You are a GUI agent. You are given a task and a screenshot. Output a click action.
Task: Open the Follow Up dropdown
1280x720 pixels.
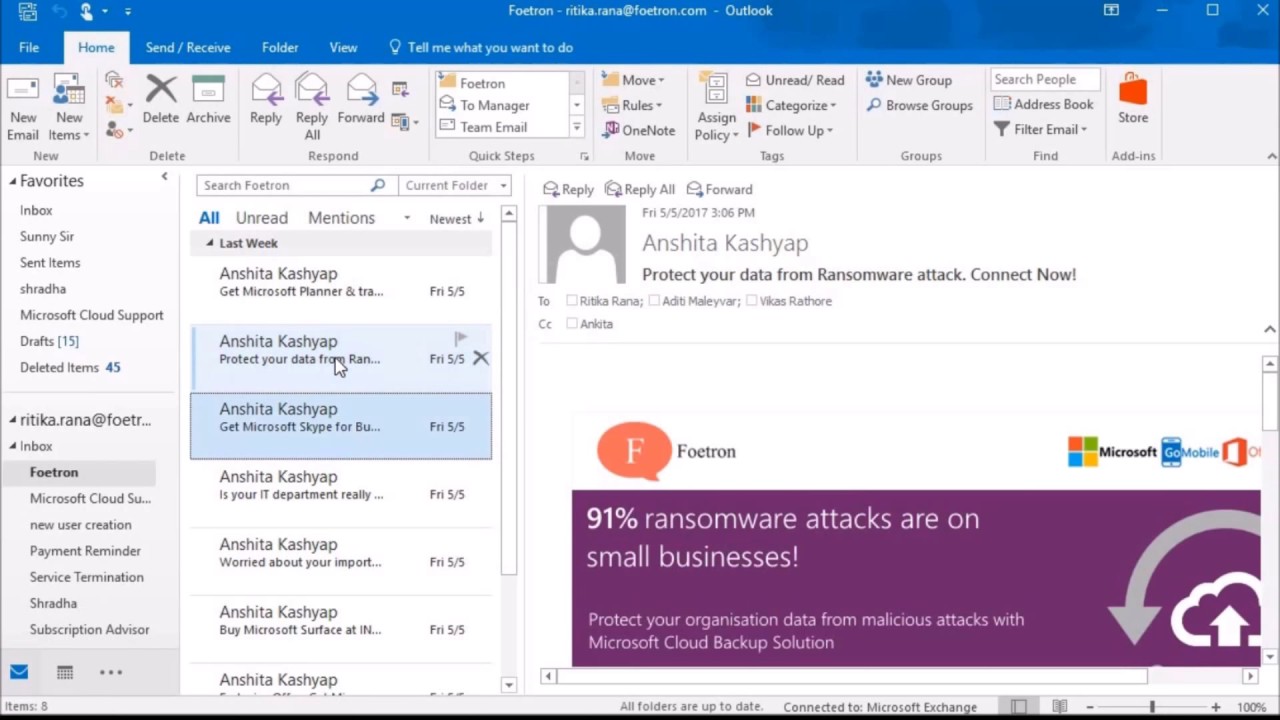790,130
